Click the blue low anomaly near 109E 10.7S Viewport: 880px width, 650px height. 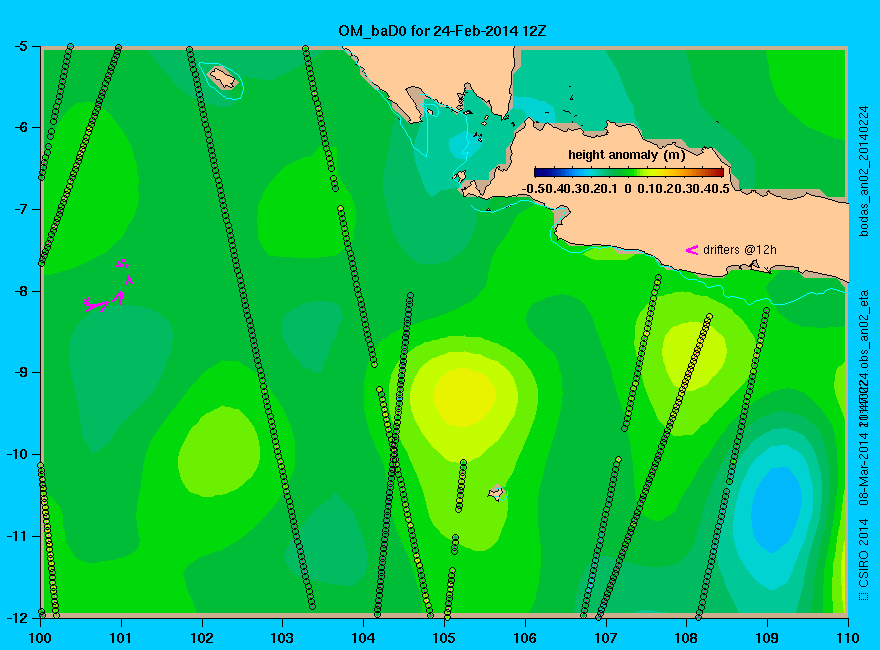tap(776, 510)
